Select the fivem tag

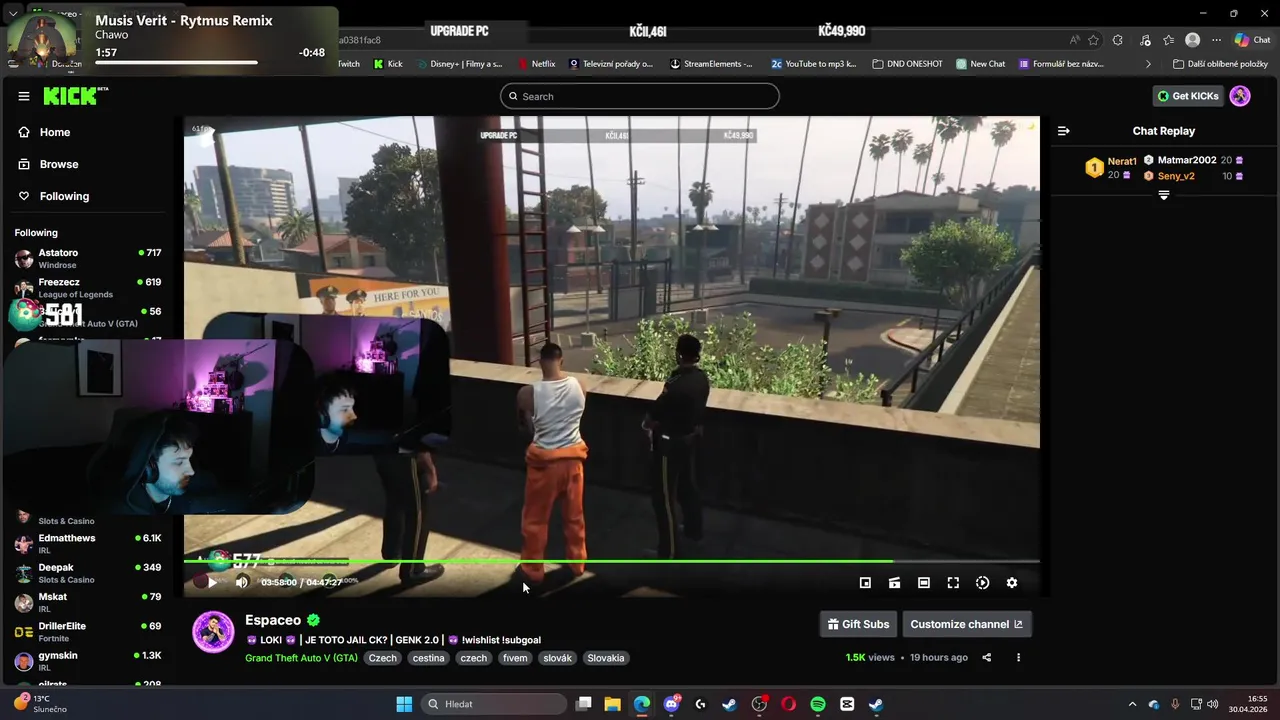[x=515, y=658]
